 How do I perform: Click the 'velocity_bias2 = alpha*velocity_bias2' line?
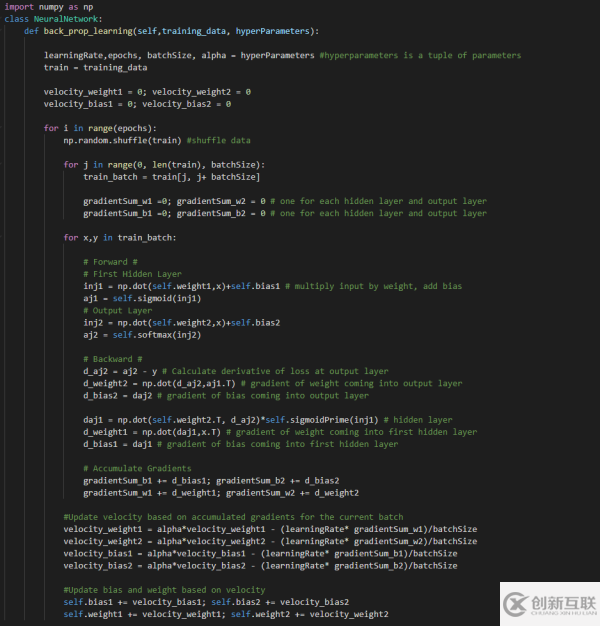[x=260, y=566]
